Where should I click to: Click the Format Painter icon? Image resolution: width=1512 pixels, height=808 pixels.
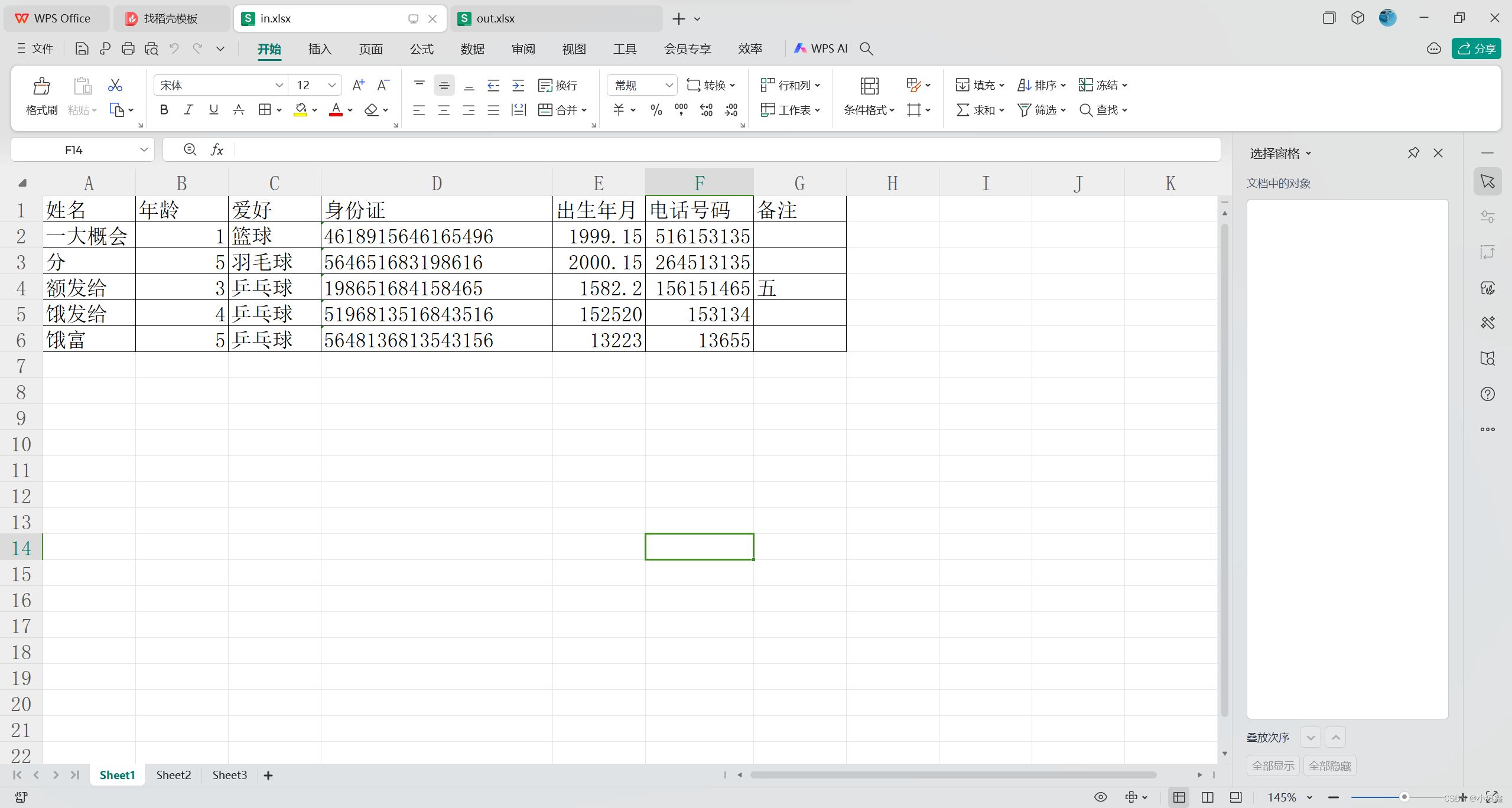tap(41, 86)
